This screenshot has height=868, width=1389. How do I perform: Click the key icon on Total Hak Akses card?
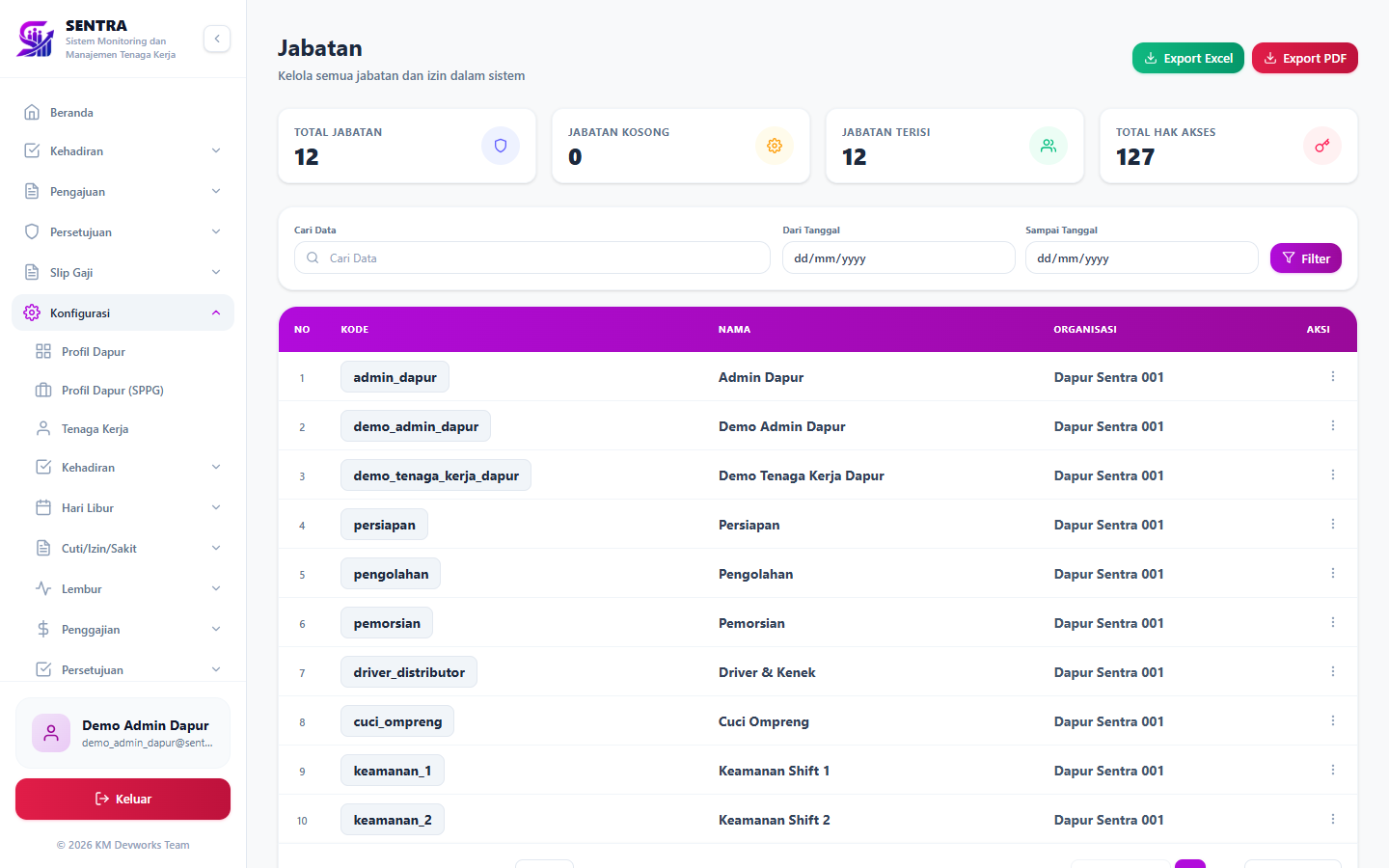coord(1322,146)
